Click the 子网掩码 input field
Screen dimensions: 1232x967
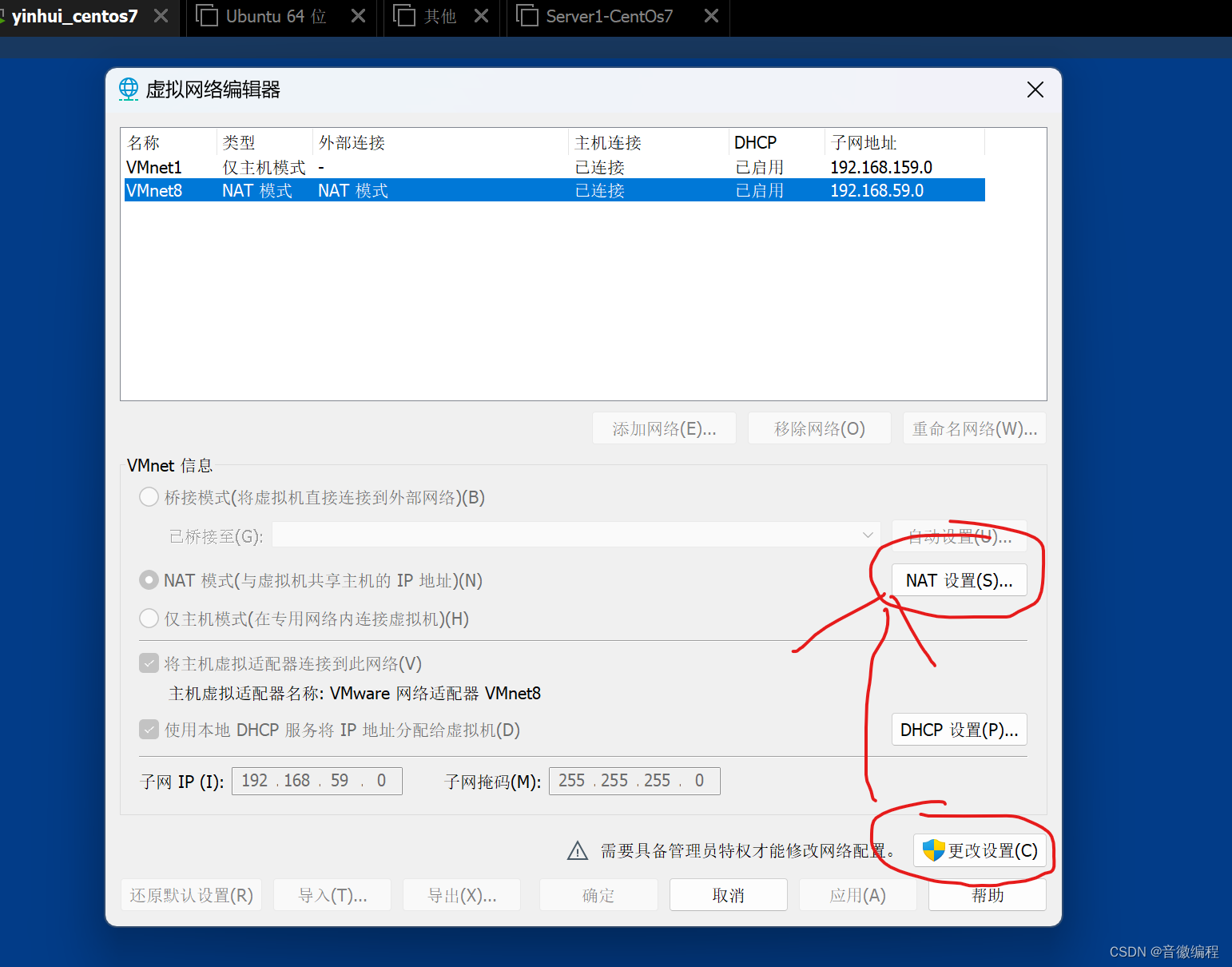(x=634, y=781)
